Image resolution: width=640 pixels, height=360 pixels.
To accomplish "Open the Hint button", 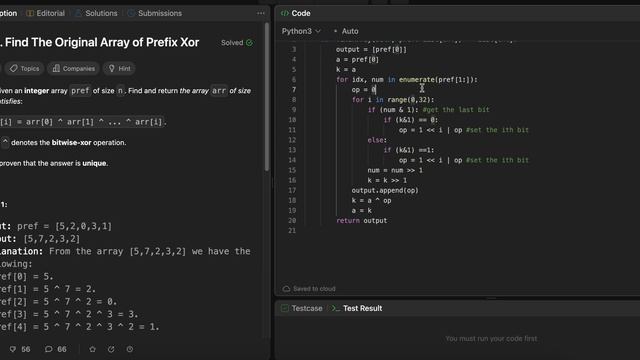I will coord(120,68).
